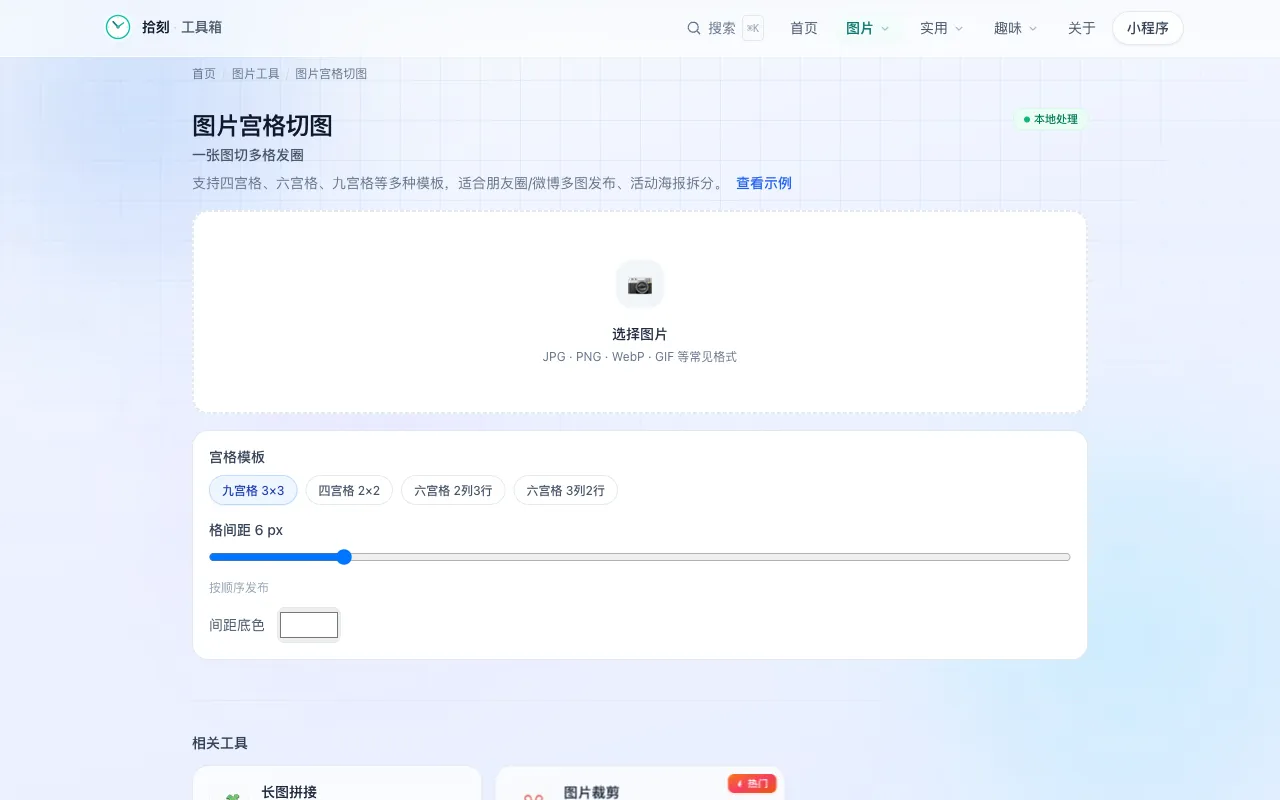Click the 工具箱 site title text
The height and width of the screenshot is (800, 1280).
coord(202,27)
